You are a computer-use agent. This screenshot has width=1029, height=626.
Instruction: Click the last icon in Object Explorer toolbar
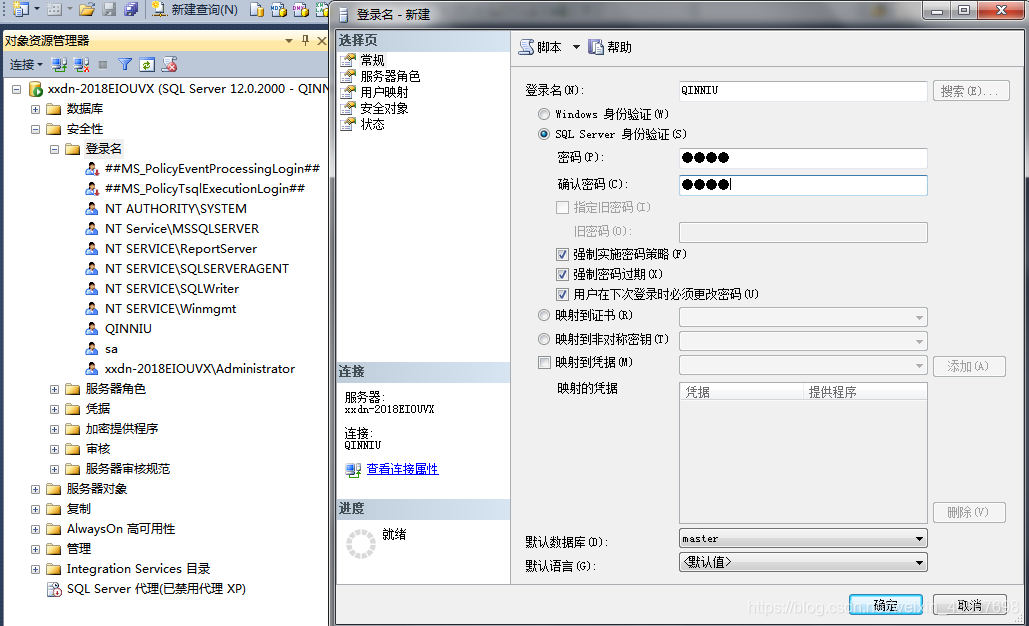click(x=169, y=64)
